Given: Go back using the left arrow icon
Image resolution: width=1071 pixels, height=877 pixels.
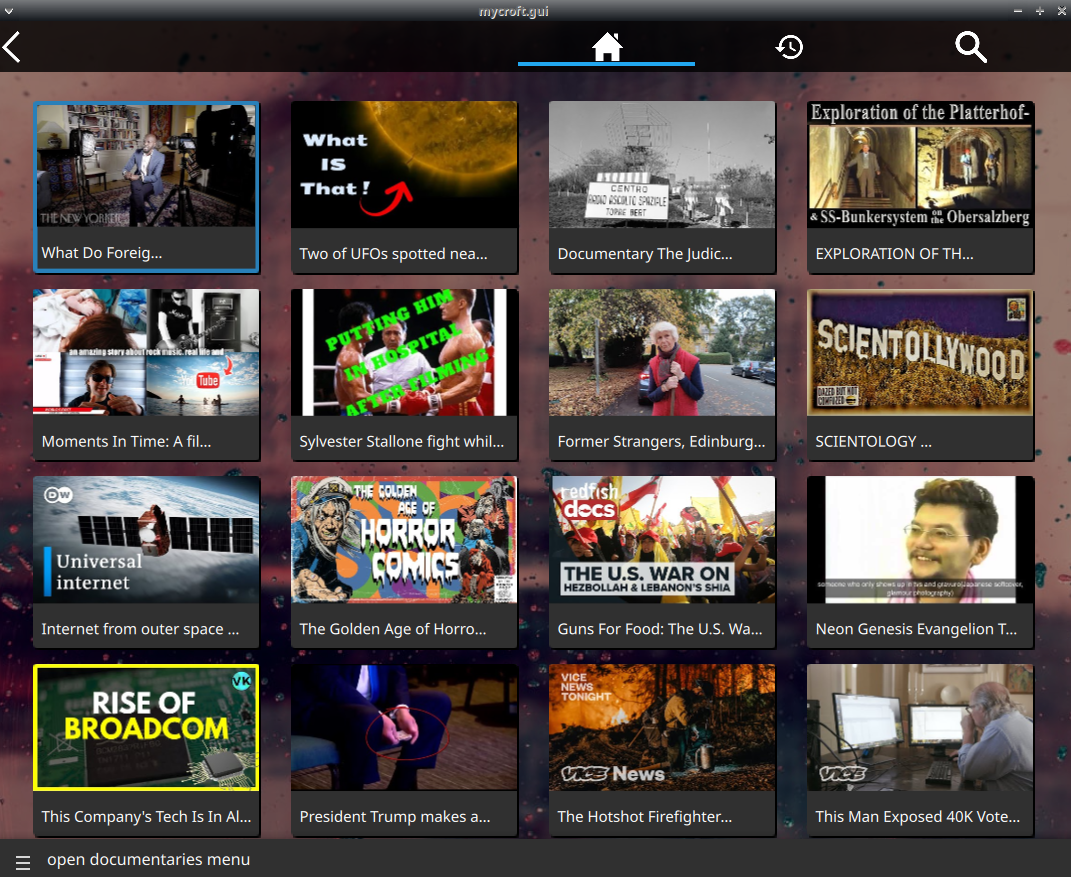Looking at the screenshot, I should (x=12, y=47).
